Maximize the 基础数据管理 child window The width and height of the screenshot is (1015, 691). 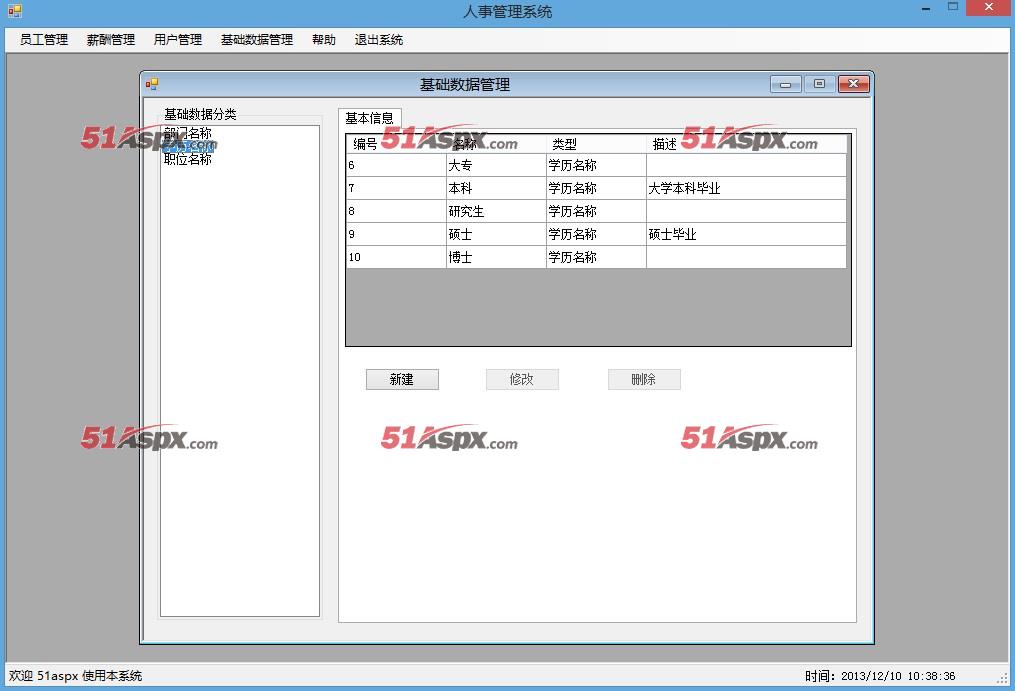click(819, 84)
